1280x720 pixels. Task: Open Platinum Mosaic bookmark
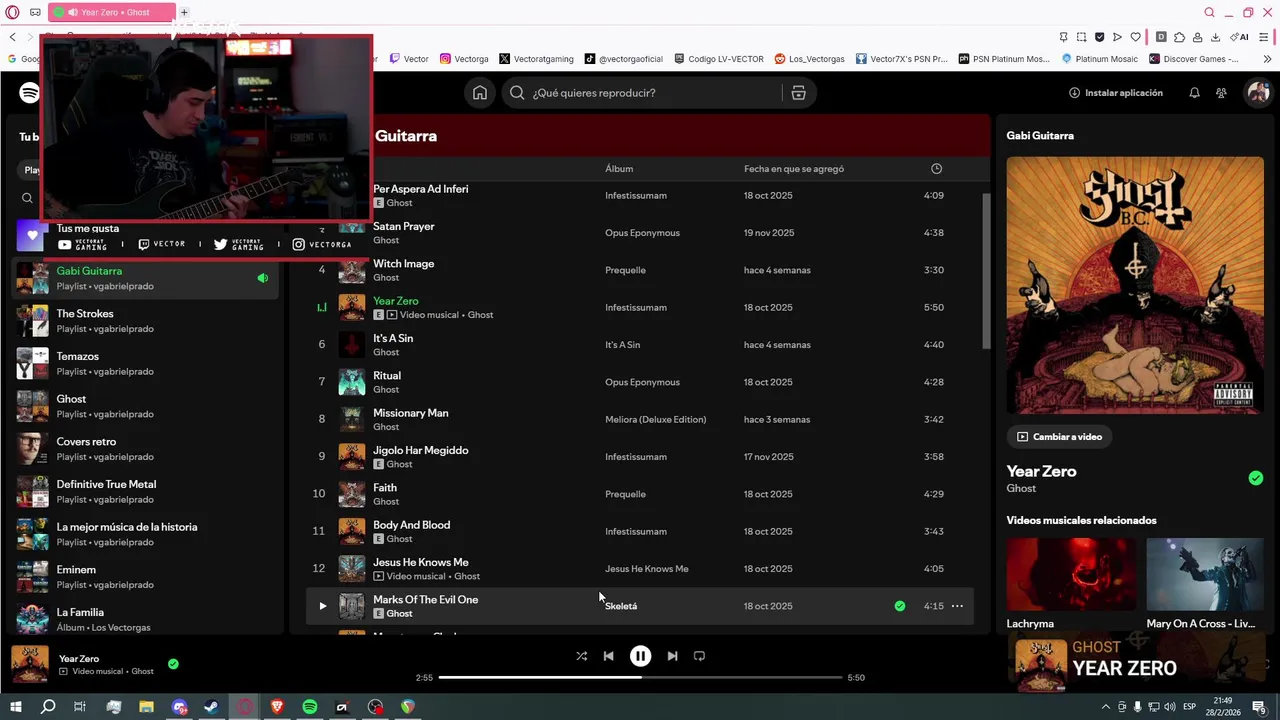(x=1099, y=59)
